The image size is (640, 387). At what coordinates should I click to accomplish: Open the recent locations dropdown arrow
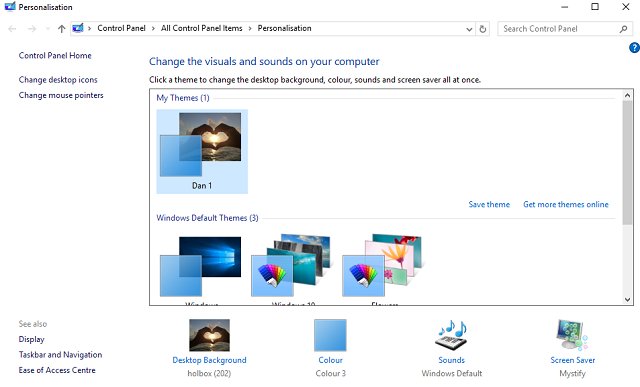[x=48, y=29]
